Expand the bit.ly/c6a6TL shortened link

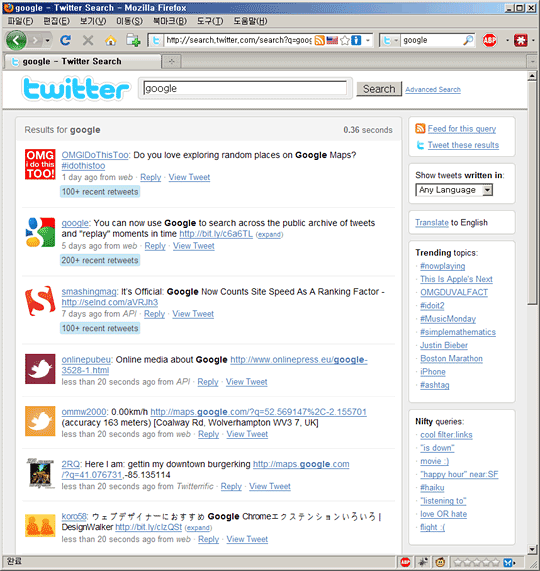(x=269, y=235)
